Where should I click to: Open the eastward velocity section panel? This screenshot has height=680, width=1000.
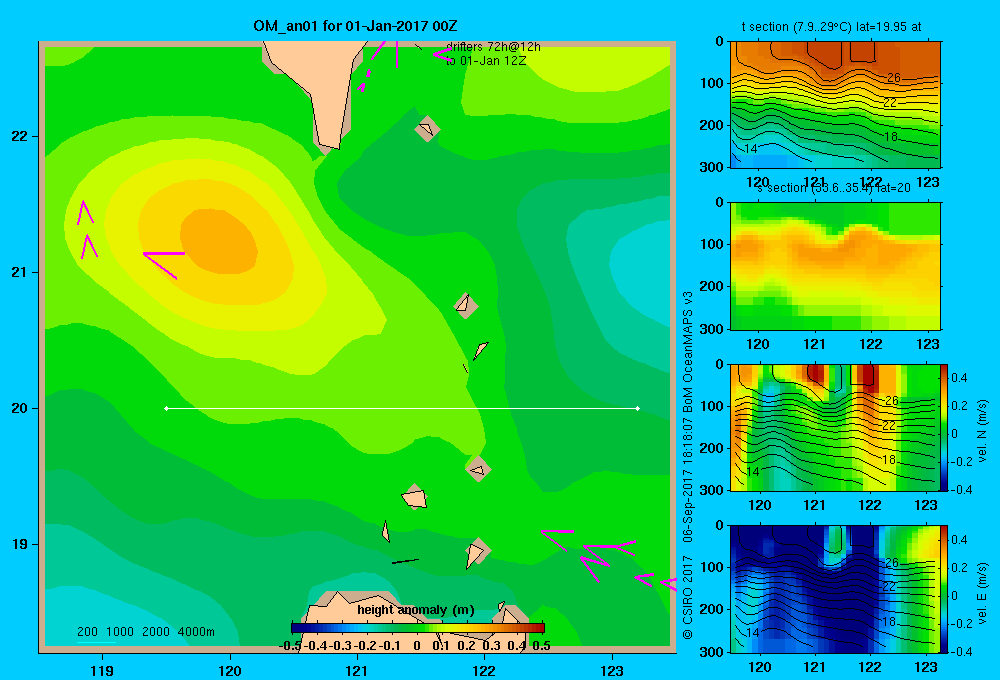coord(835,588)
